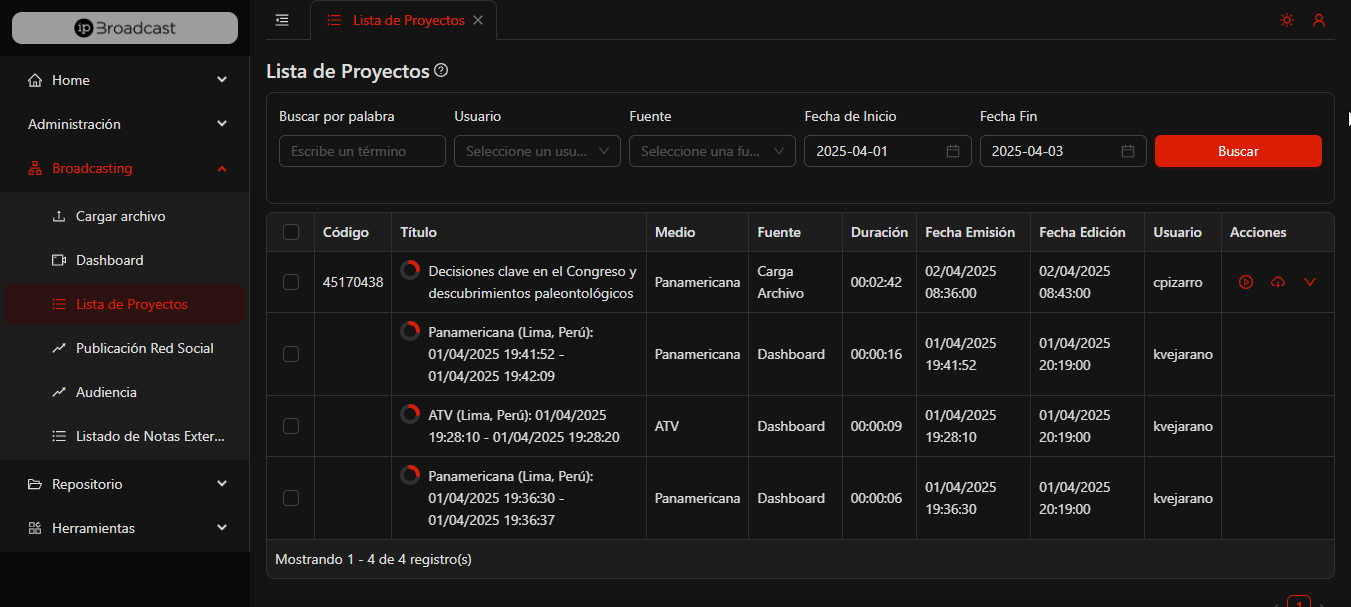Image resolution: width=1351 pixels, height=607 pixels.
Task: Open Cargar archivo in the sidebar
Action: pyautogui.click(x=120, y=216)
